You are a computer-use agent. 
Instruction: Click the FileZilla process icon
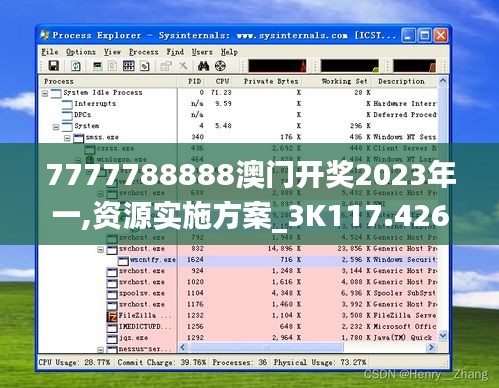click(x=112, y=316)
